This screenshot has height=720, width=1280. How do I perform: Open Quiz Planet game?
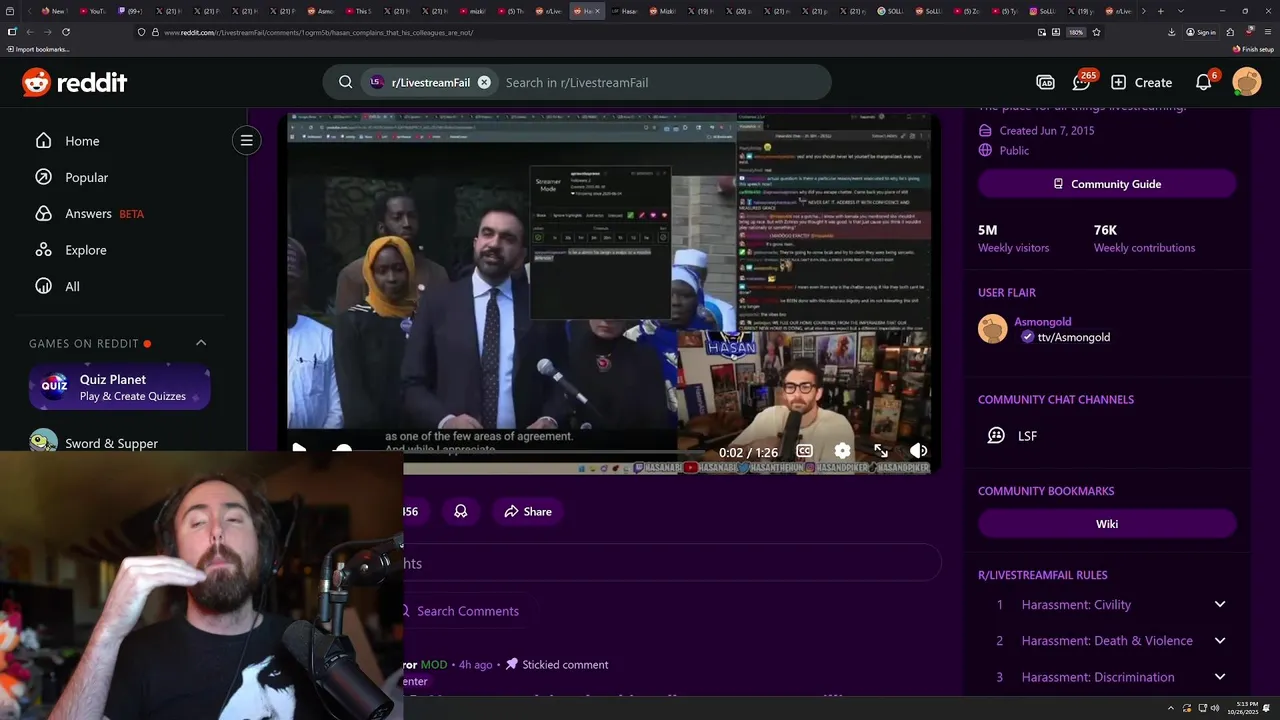click(119, 387)
